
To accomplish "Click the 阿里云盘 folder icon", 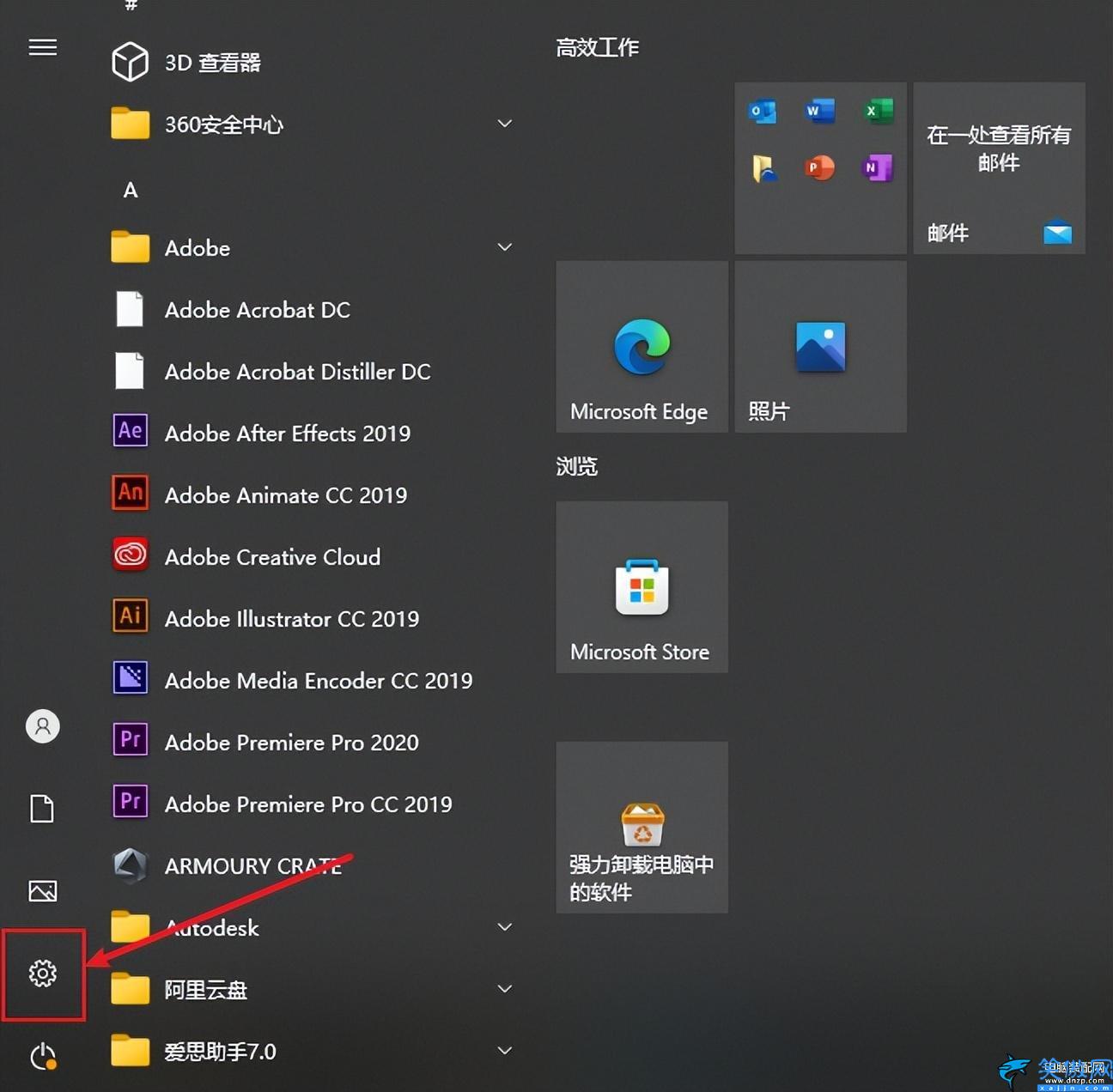I will [131, 989].
